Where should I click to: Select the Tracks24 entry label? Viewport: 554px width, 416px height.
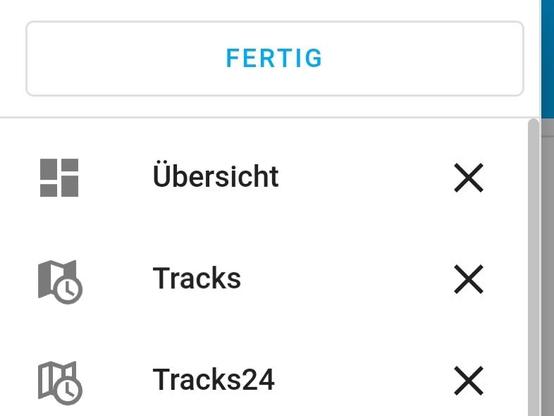[x=213, y=380]
